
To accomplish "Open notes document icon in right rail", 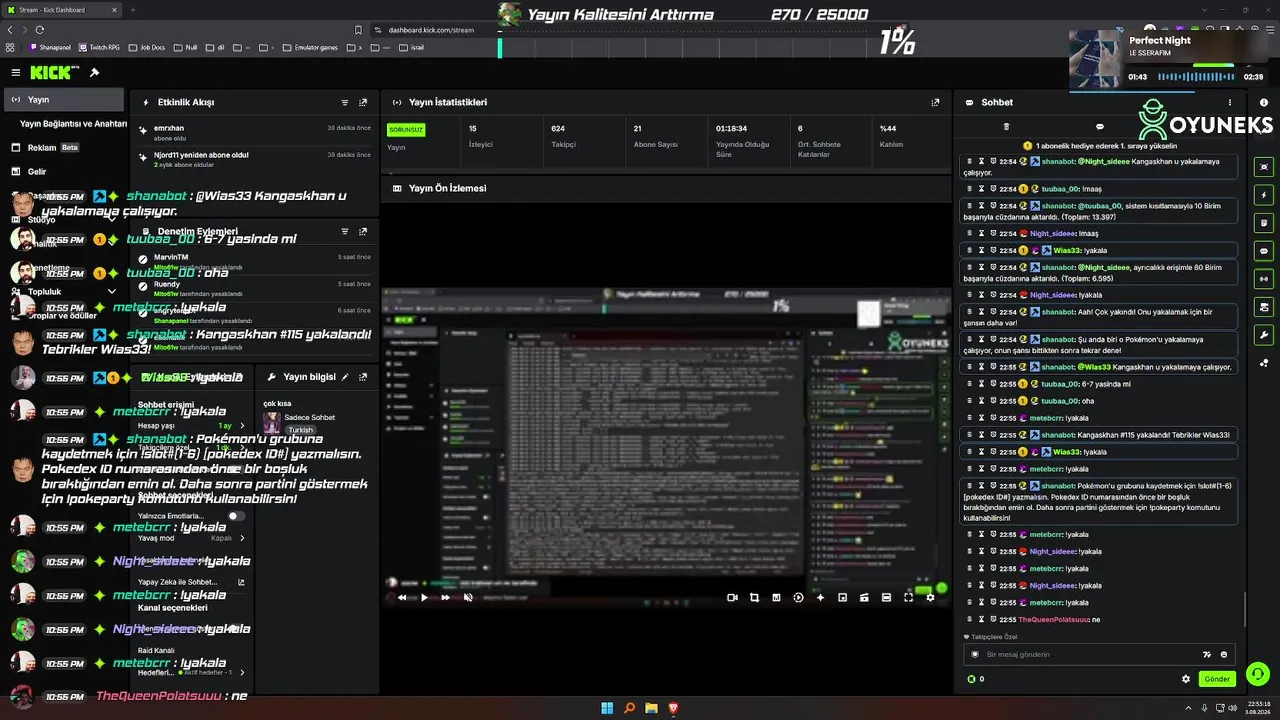I will coord(1264,223).
